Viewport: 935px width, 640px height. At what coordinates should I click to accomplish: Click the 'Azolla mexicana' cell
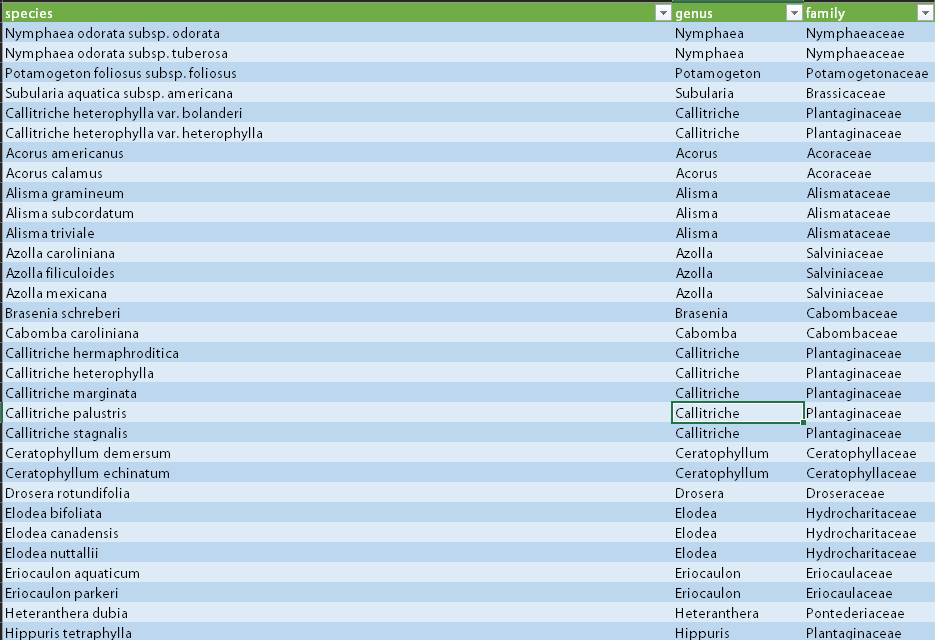[338, 293]
